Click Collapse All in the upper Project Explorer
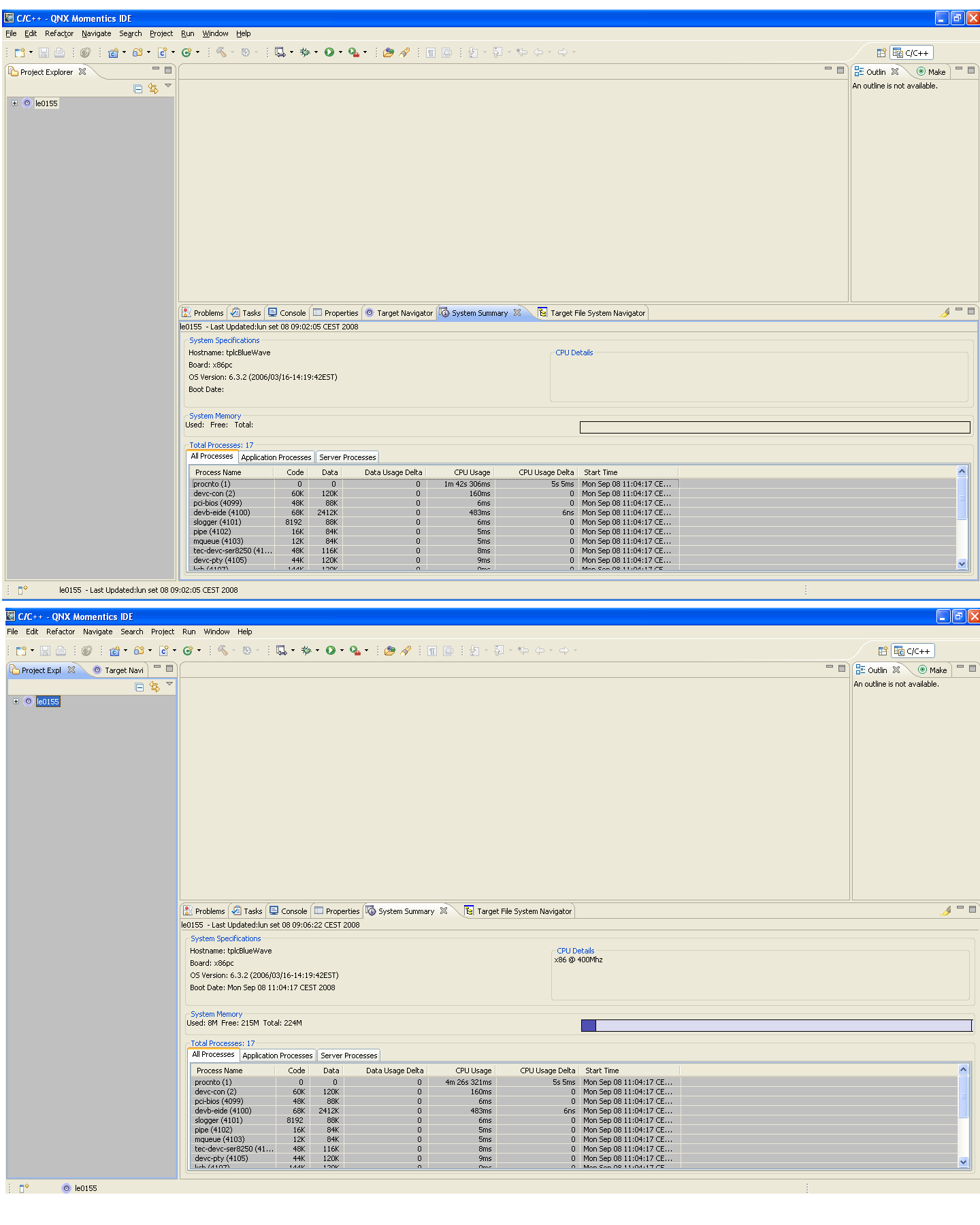Image resolution: width=980 pixels, height=1225 pixels. click(138, 89)
